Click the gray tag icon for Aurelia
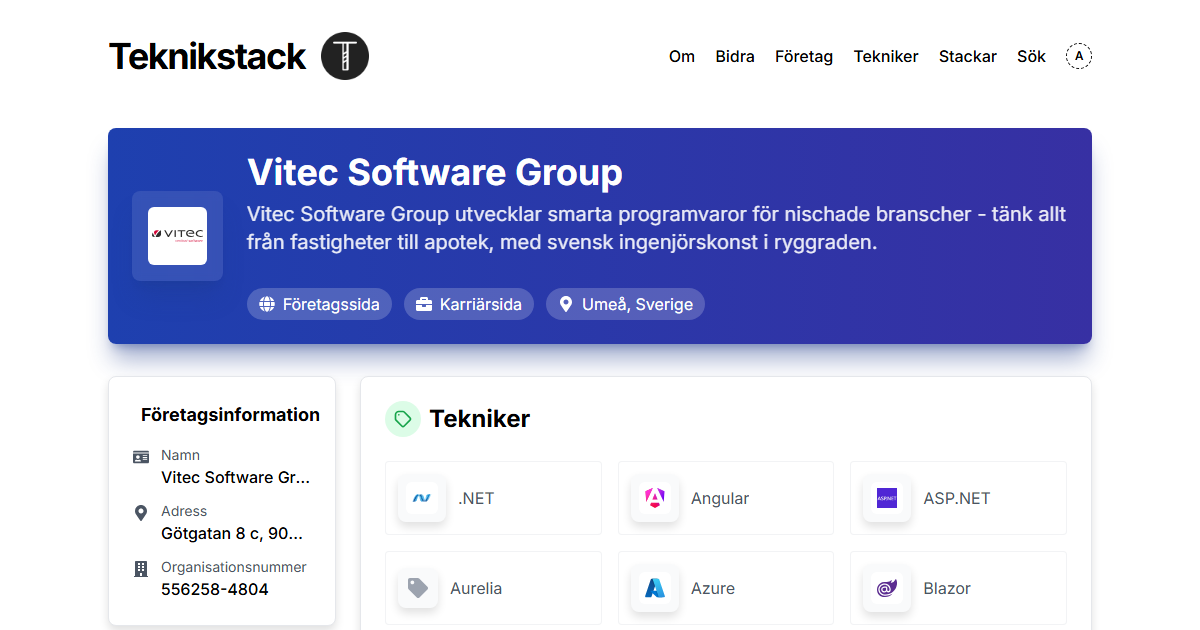Image resolution: width=1200 pixels, height=630 pixels. 418,588
